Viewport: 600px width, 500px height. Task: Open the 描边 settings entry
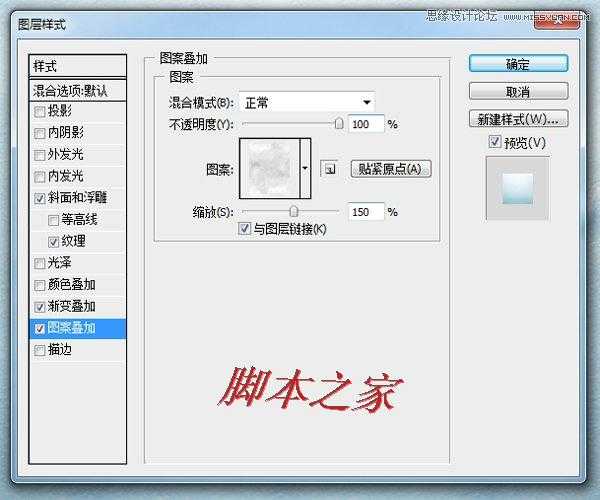coord(59,349)
